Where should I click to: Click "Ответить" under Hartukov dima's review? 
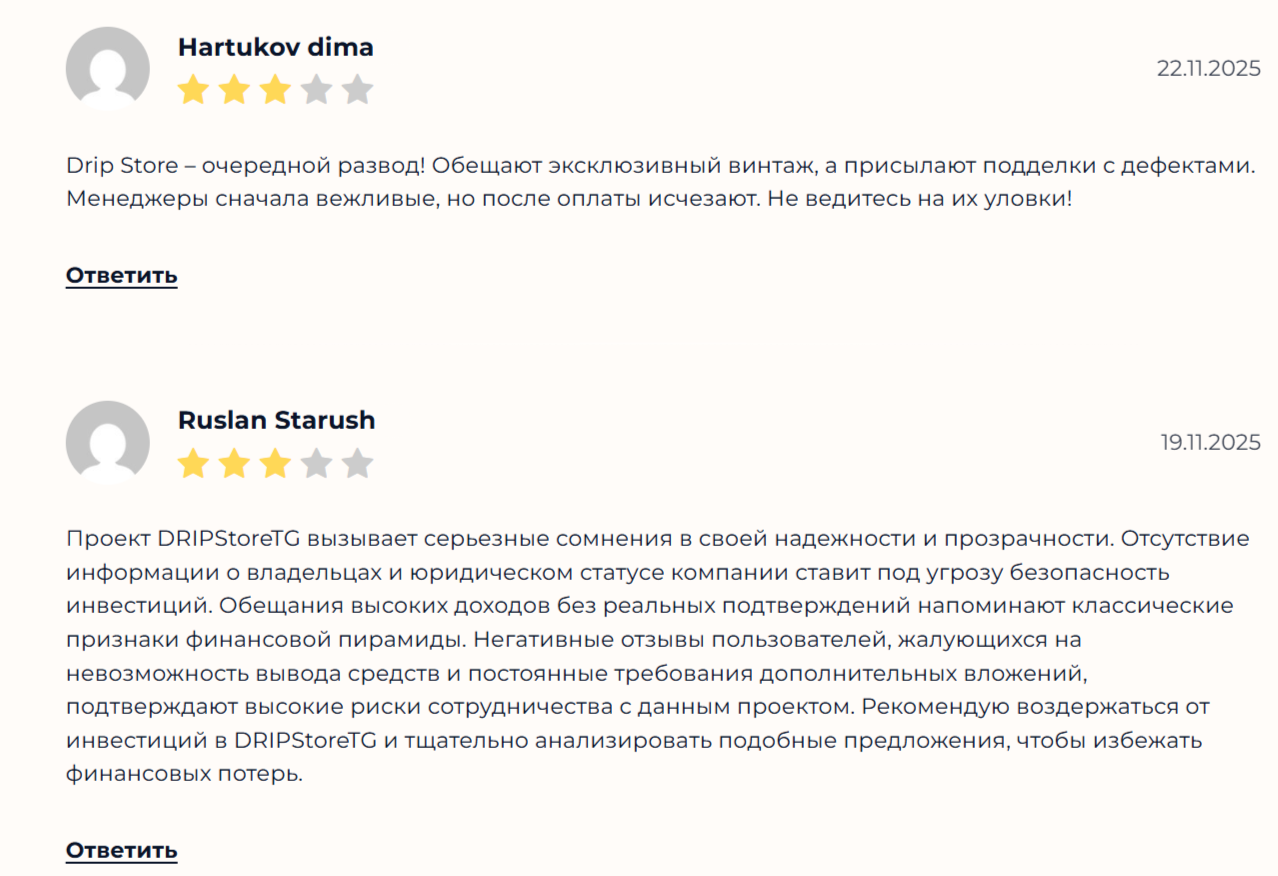point(122,276)
